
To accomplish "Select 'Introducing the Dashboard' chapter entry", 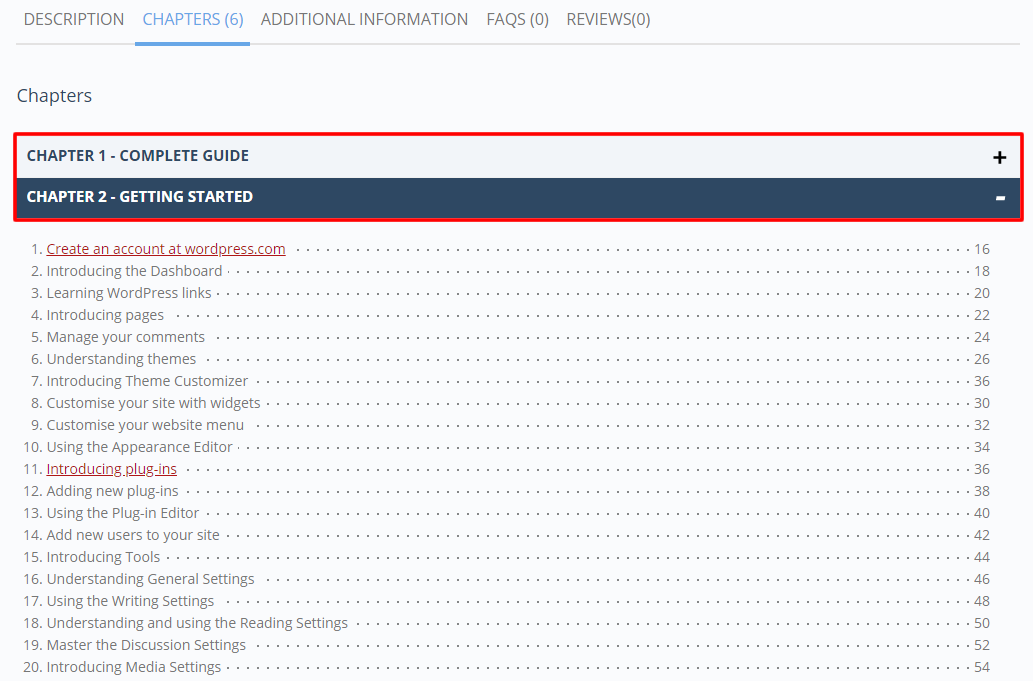I will 134,271.
